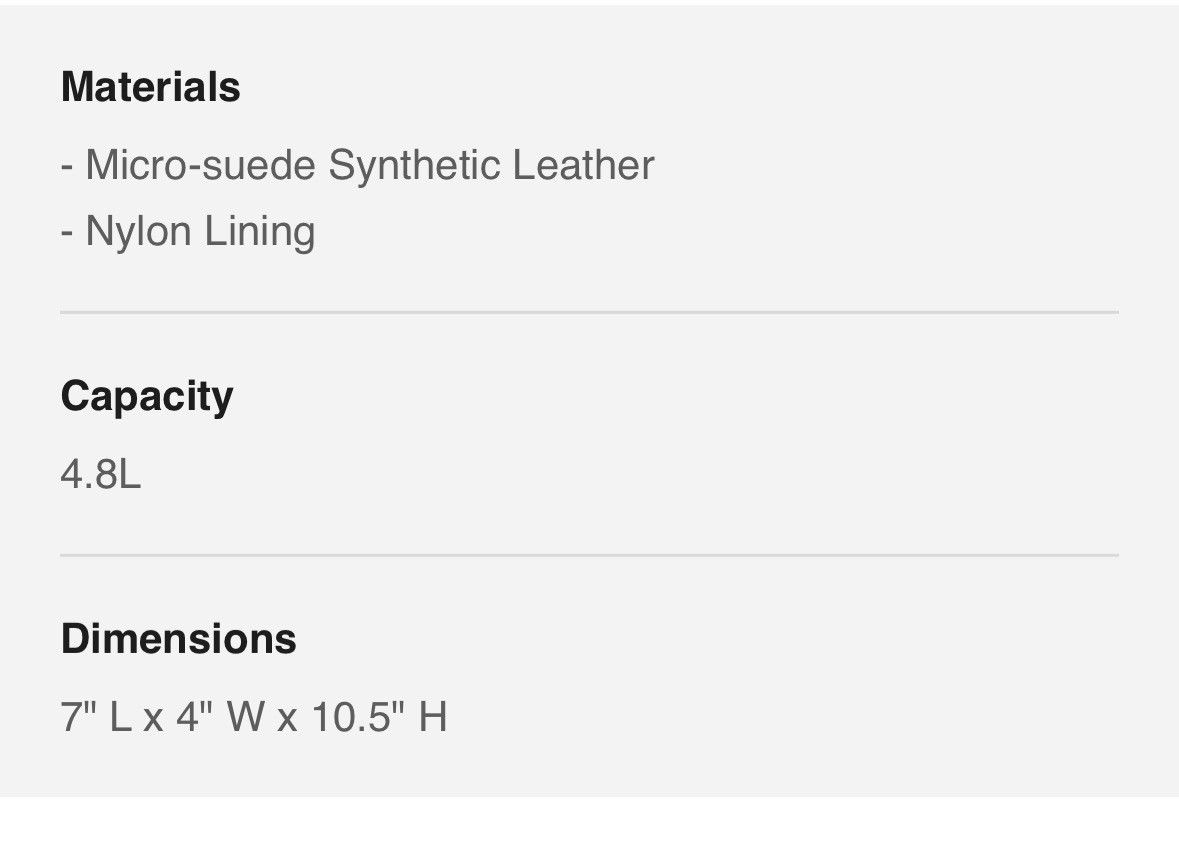Click the divider line above Dimensions
Viewport: 1179px width, 857px height.
pyautogui.click(x=590, y=556)
